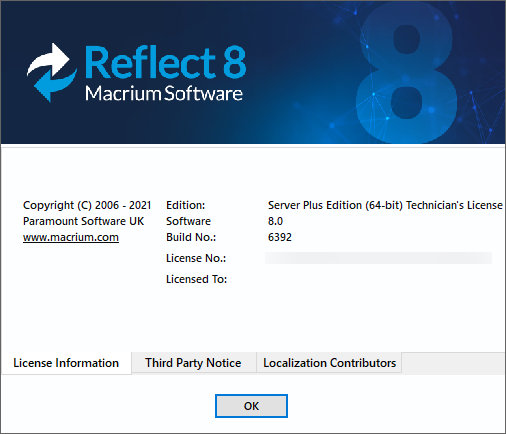
Task: Switch to the License Information tab
Action: (x=66, y=363)
